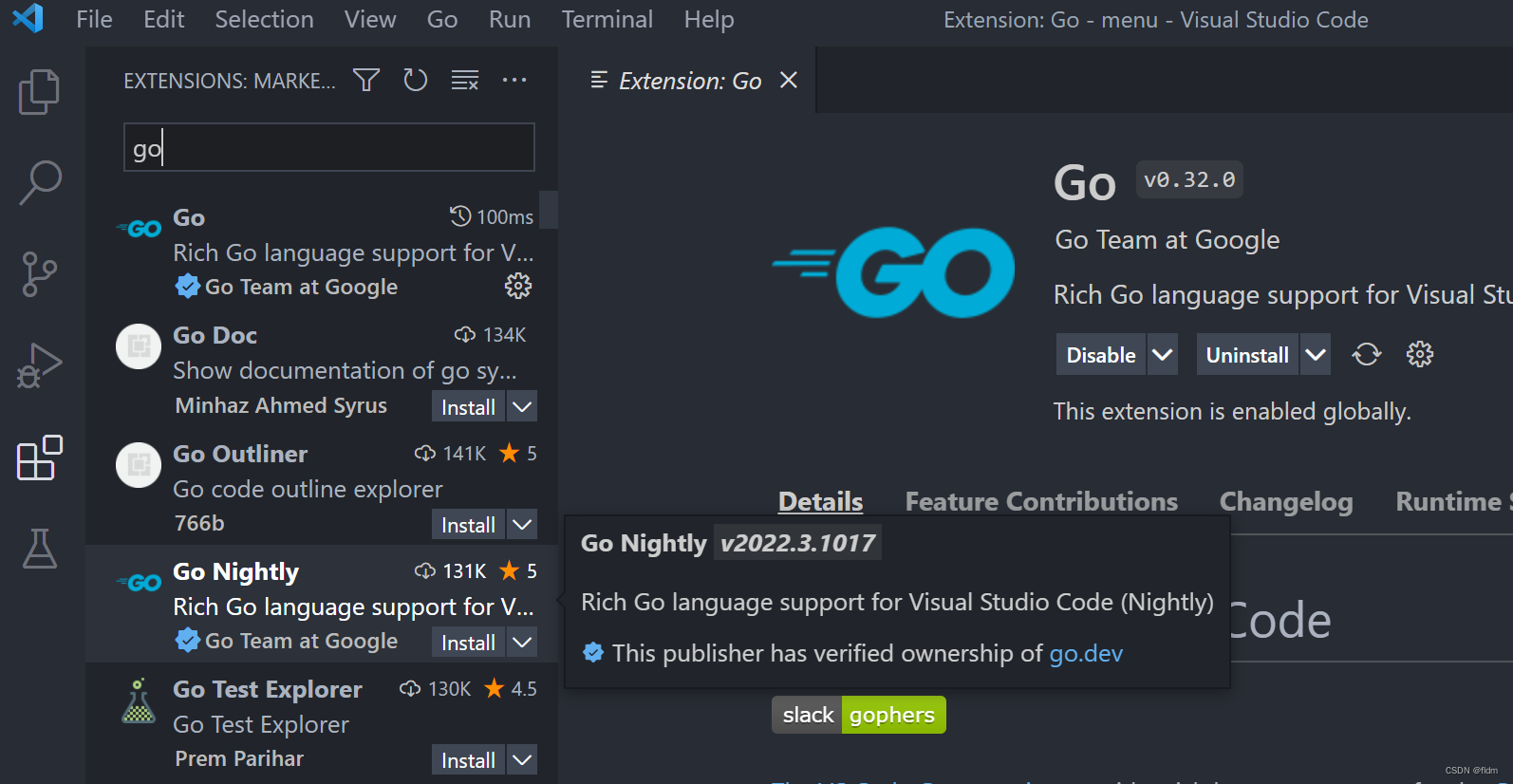The image size is (1513, 784).
Task: Open the Run menu
Action: [x=510, y=19]
